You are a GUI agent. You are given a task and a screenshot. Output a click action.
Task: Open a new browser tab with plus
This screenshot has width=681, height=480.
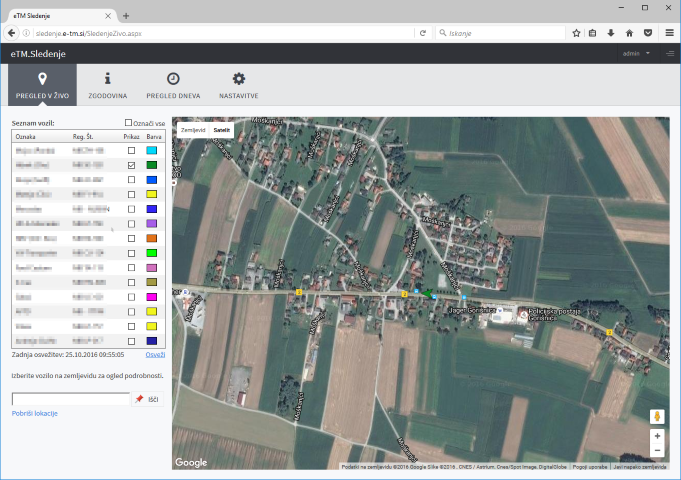click(126, 16)
